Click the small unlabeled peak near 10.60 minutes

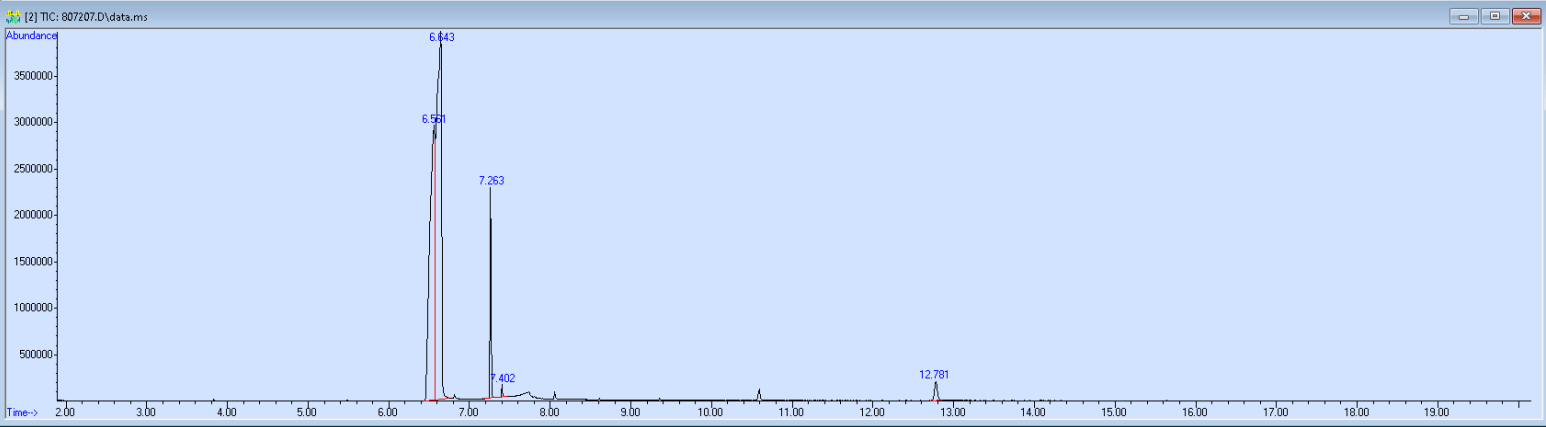759,394
